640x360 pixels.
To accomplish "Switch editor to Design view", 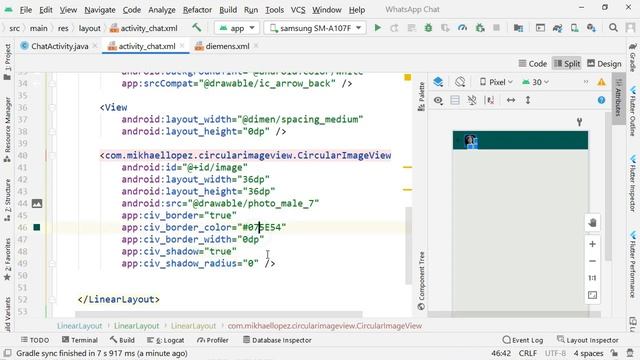I will 604,64.
